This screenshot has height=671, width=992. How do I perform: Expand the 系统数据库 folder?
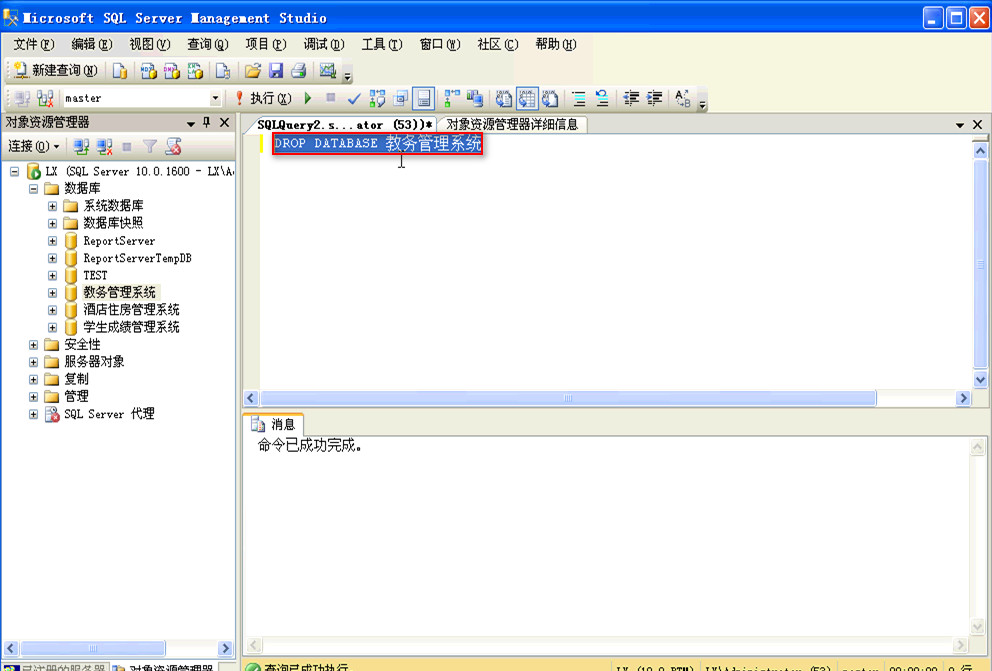tap(53, 206)
